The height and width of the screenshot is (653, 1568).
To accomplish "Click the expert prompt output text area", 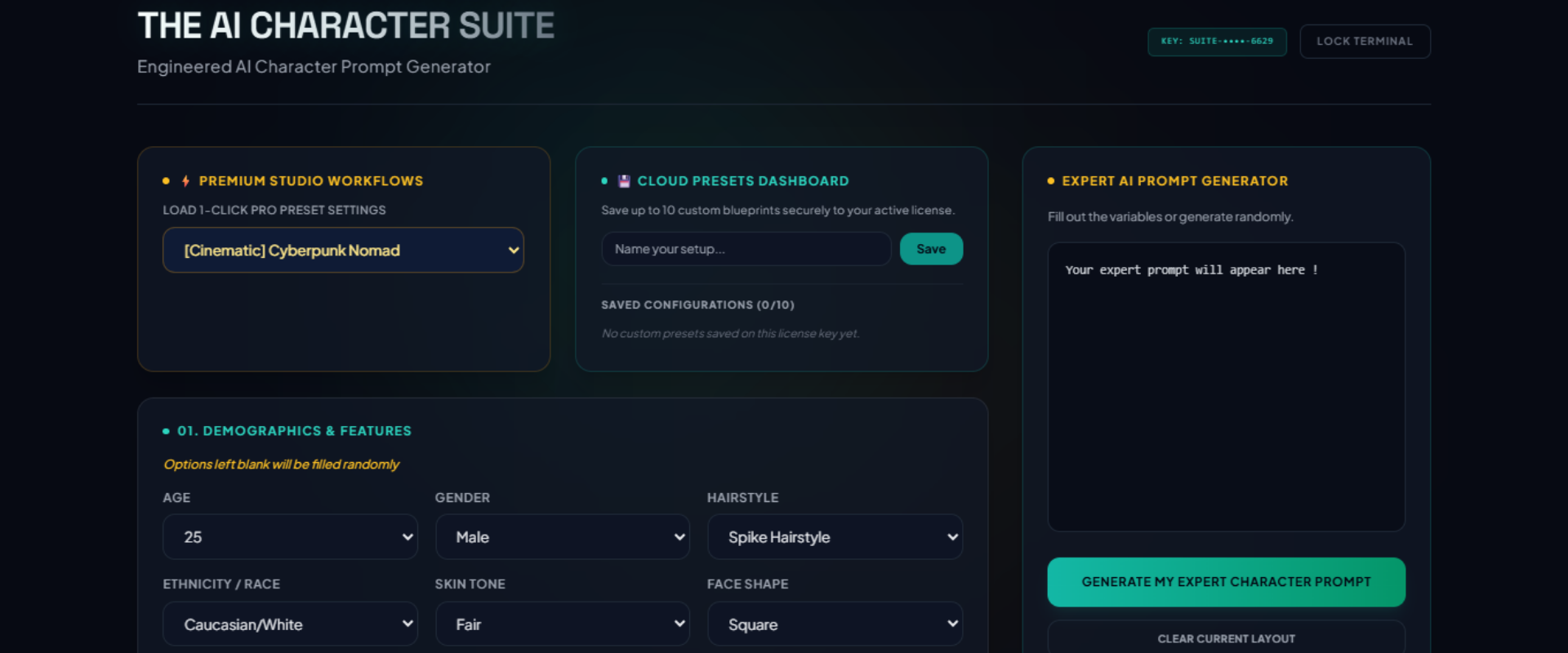I will [x=1226, y=387].
